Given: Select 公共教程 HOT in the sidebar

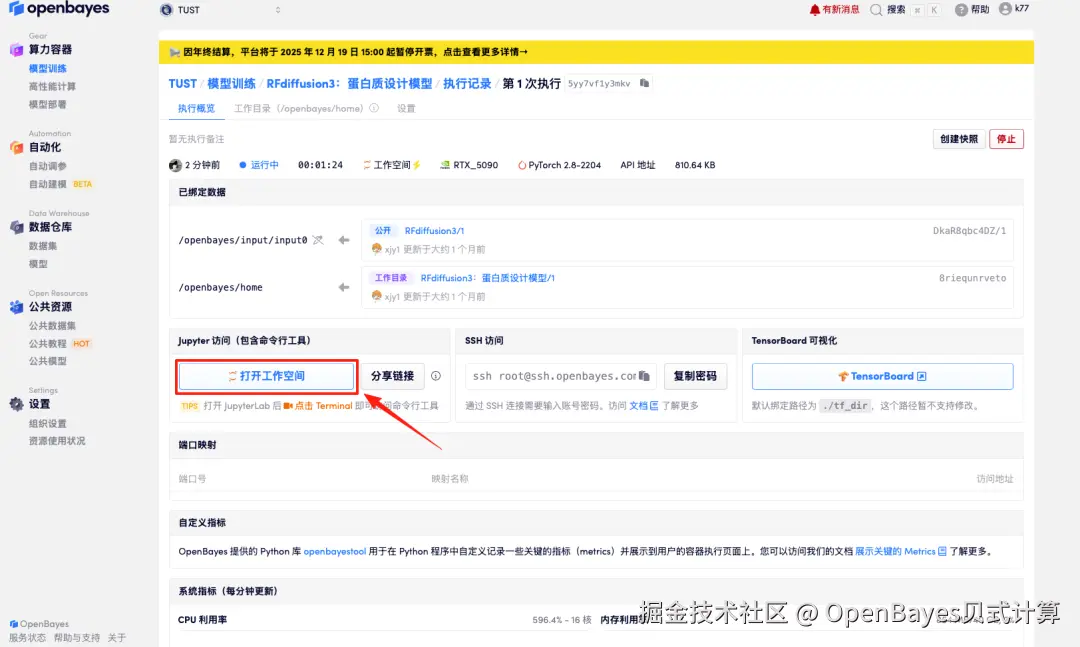Looking at the screenshot, I should [60, 344].
